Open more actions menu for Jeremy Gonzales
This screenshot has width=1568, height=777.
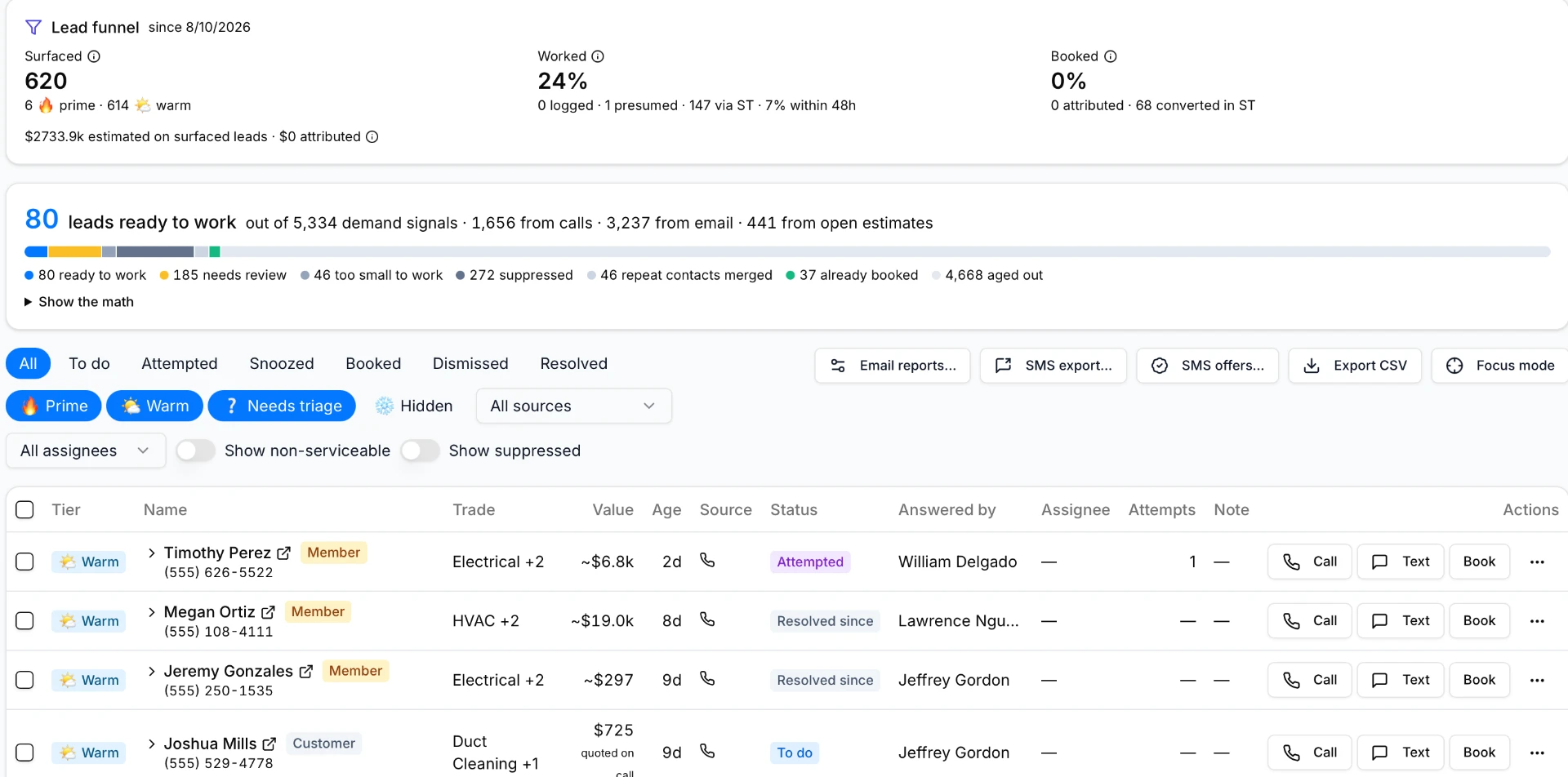coord(1537,680)
